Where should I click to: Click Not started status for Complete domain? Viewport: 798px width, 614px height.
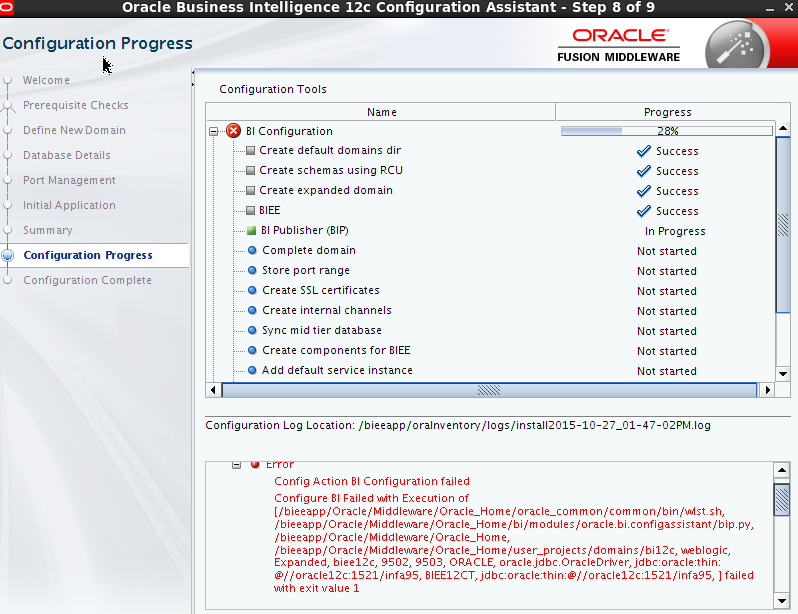[x=667, y=251]
